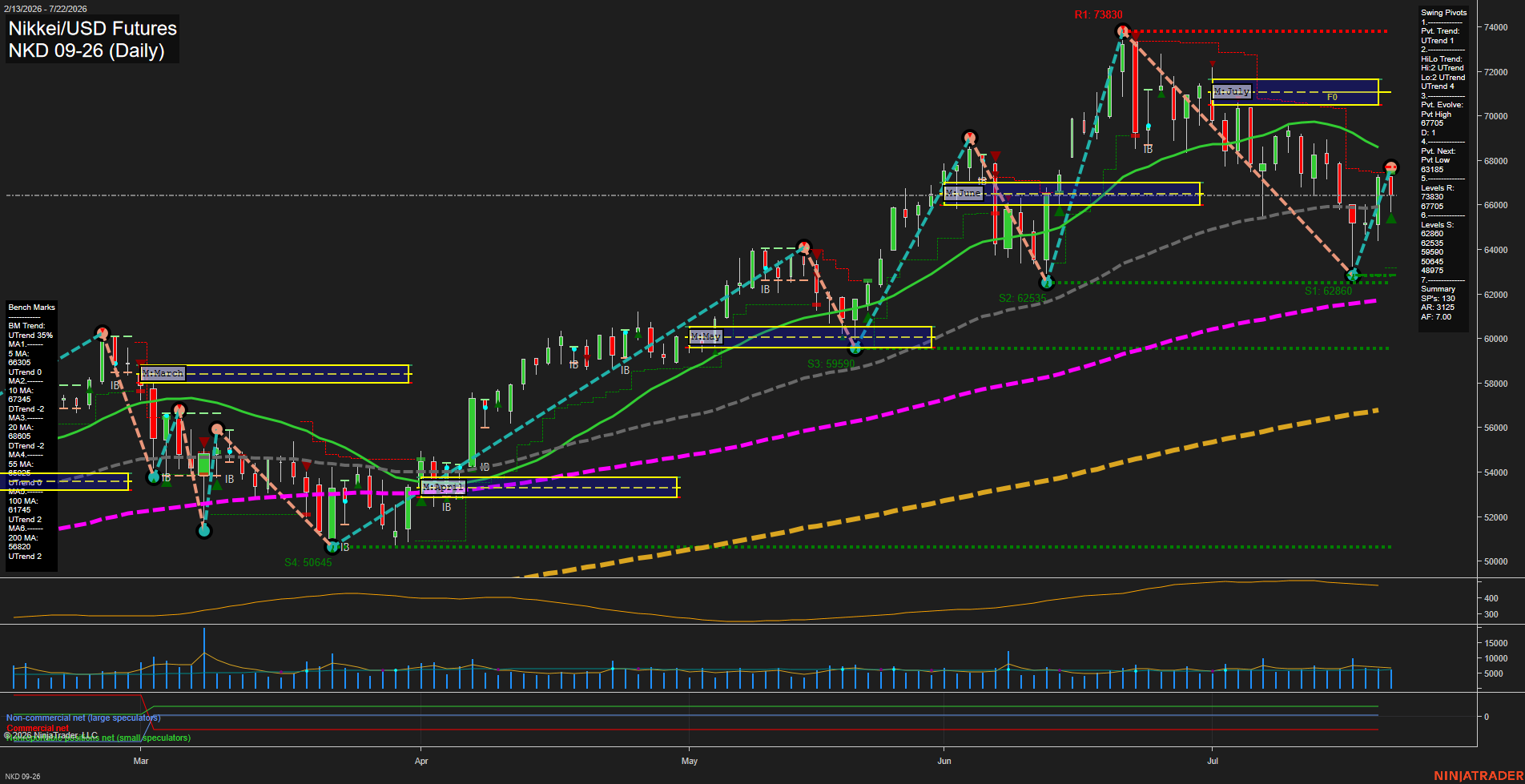Click value '63185' under Pvt Low
Viewport: 1525px width, 784px height.
1432,170
